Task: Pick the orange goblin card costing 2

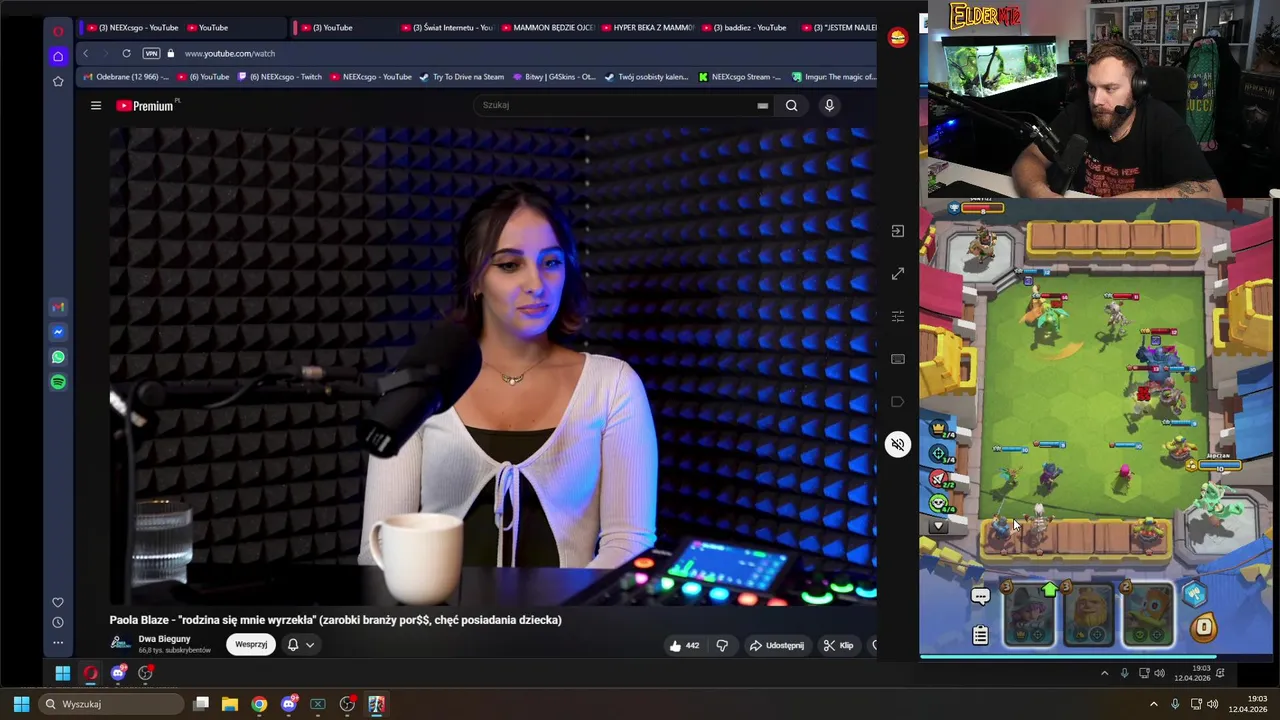Action: coord(1148,613)
